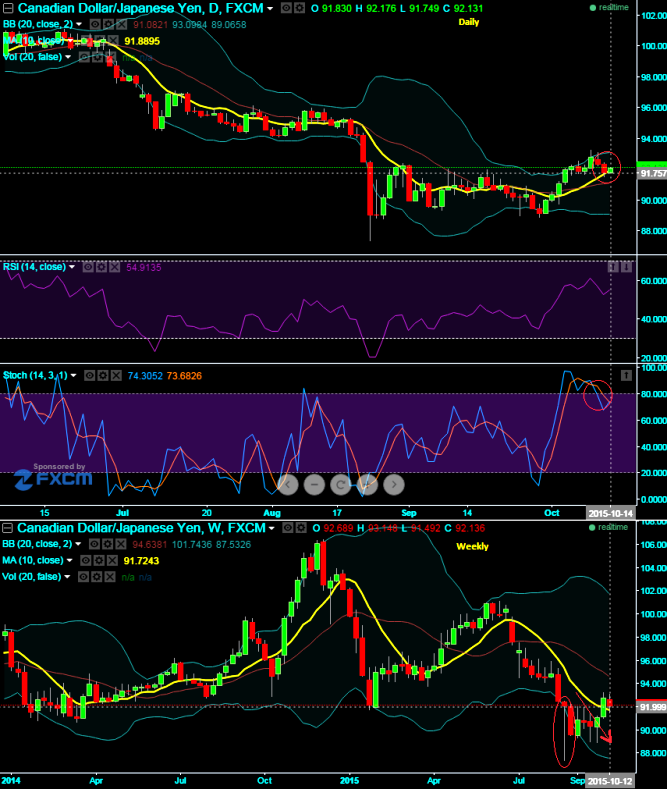
Task: Click the 91.757 price label on daily axis
Action: pyautogui.click(x=652, y=174)
